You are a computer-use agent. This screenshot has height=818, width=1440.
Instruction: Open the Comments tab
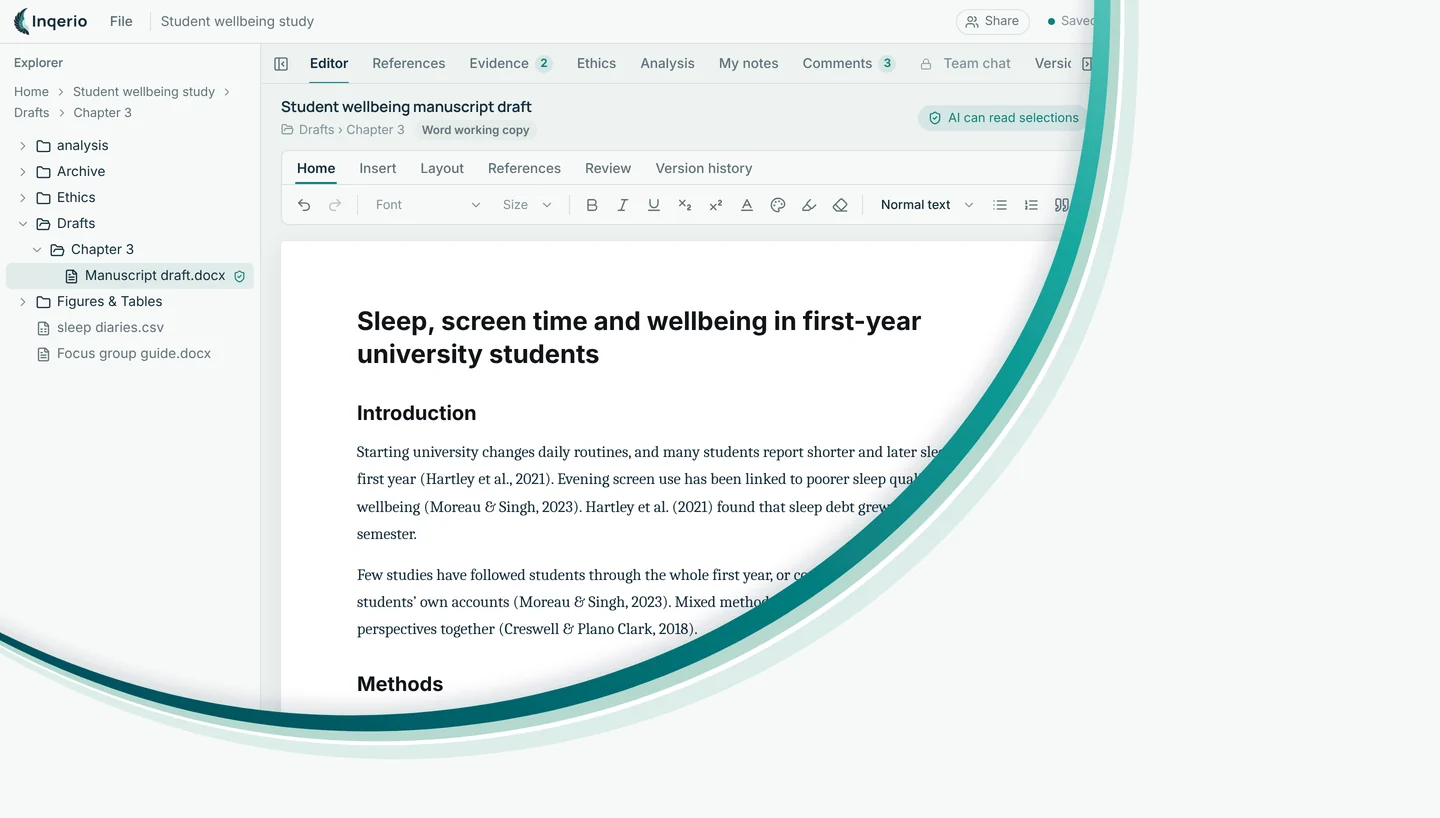[x=848, y=63]
